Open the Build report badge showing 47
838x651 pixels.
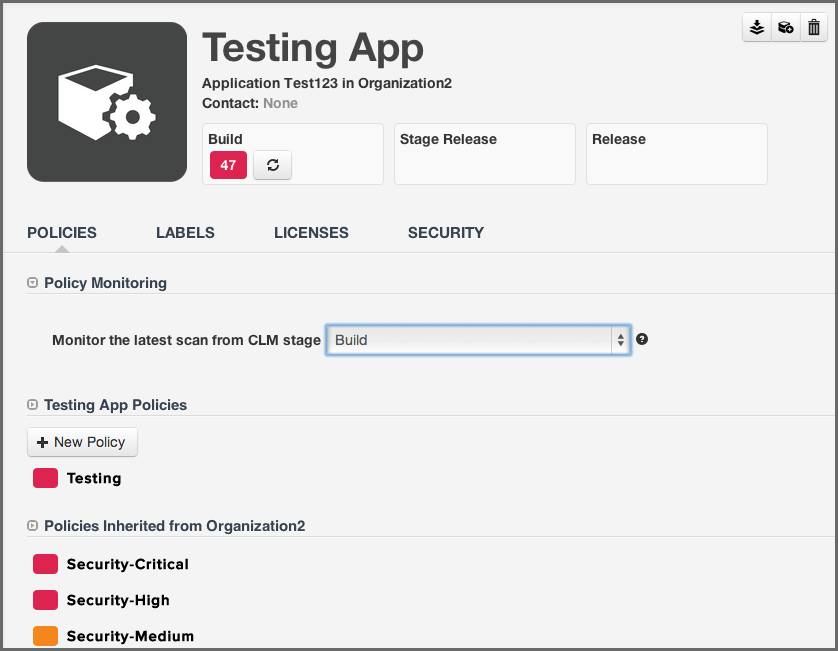click(x=227, y=164)
